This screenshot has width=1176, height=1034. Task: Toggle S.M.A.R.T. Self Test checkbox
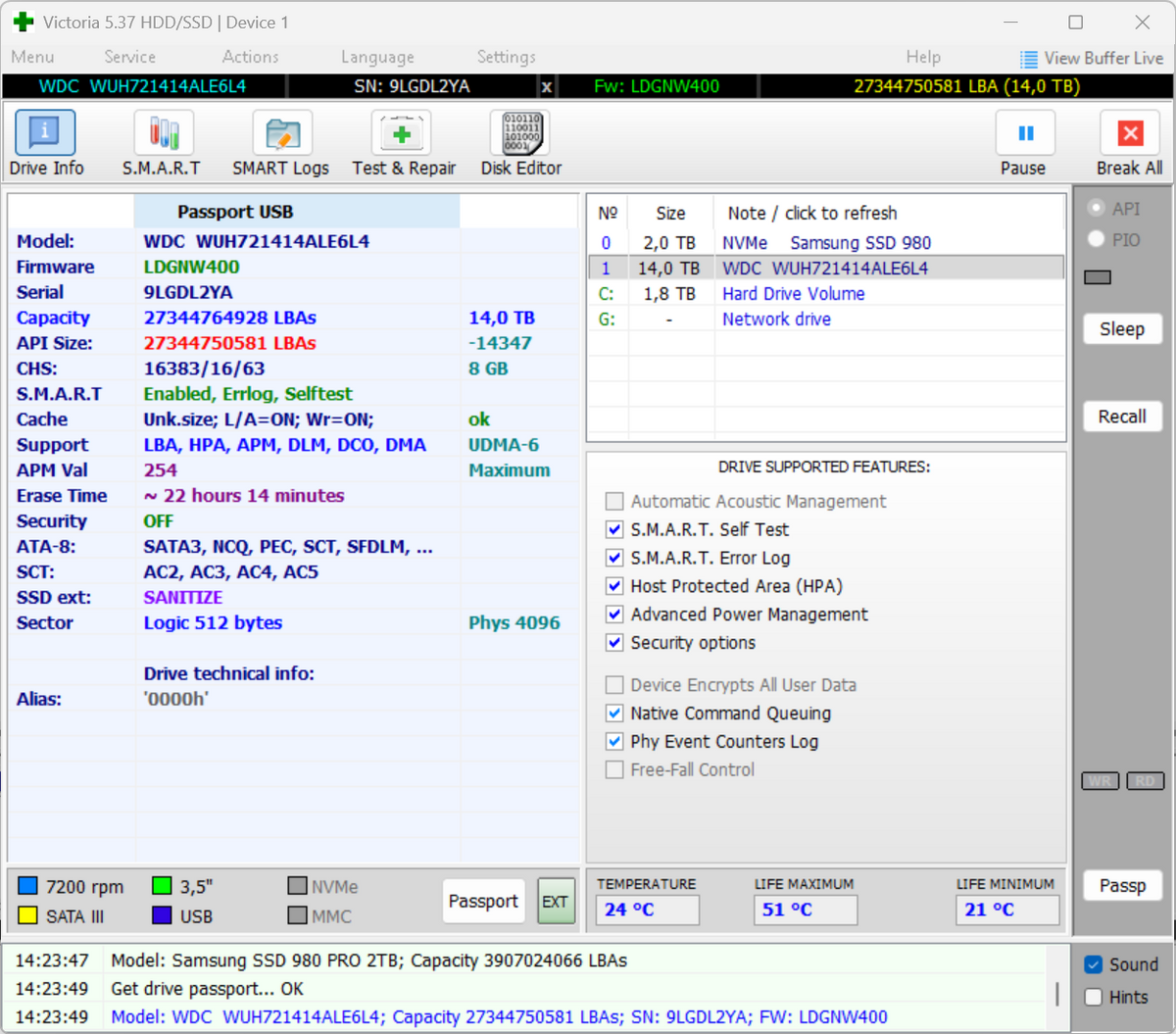point(614,530)
